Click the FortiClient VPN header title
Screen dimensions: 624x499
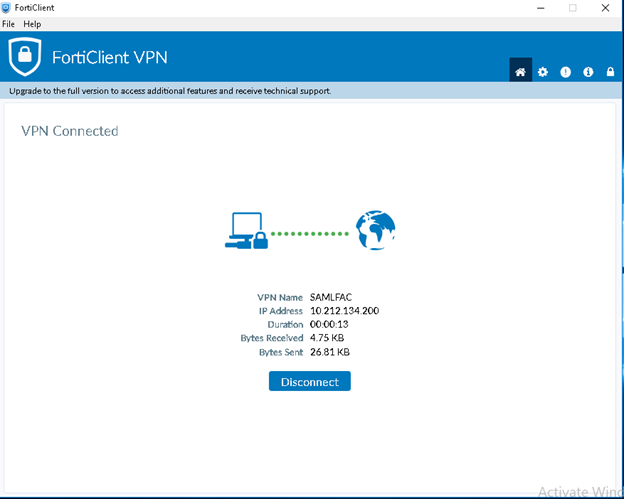point(110,57)
